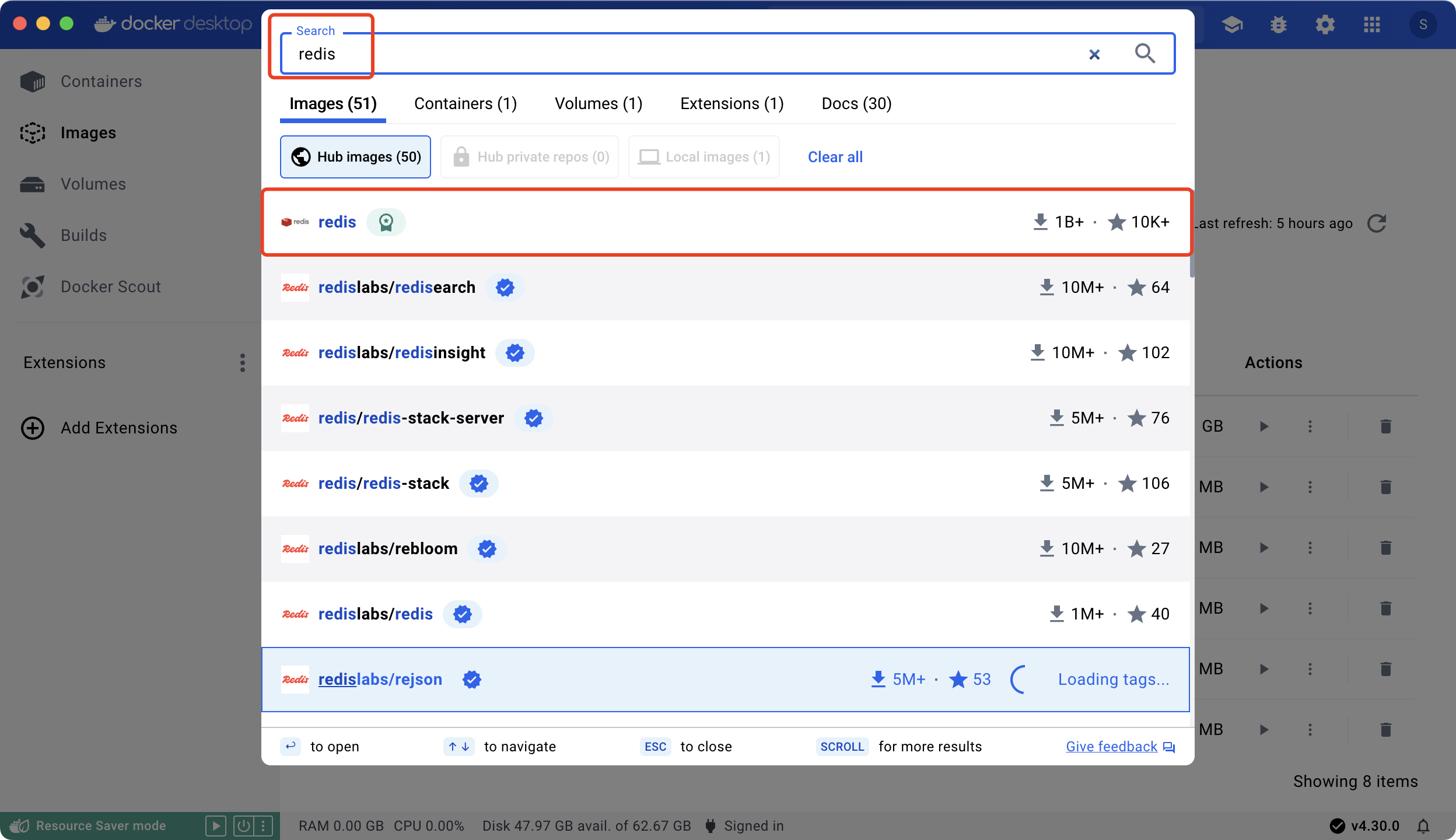
Task: Open redislabs/redisearch result
Action: (726, 288)
